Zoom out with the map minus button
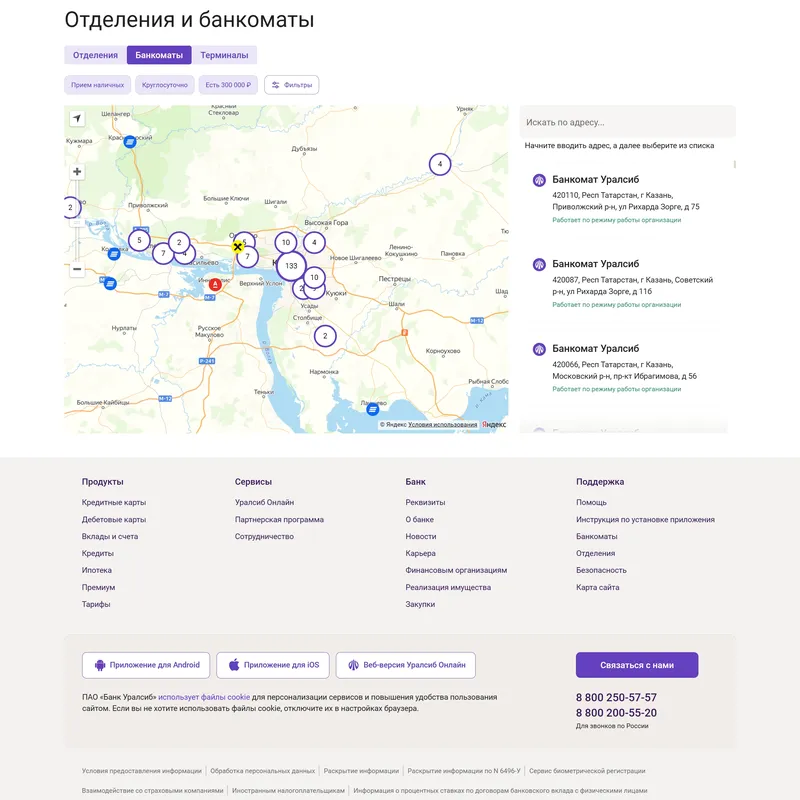The height and width of the screenshot is (800, 800). [77, 269]
